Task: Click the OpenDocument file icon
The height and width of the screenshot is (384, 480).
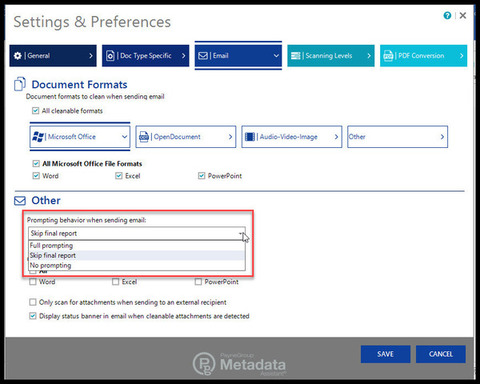Action: [144, 137]
